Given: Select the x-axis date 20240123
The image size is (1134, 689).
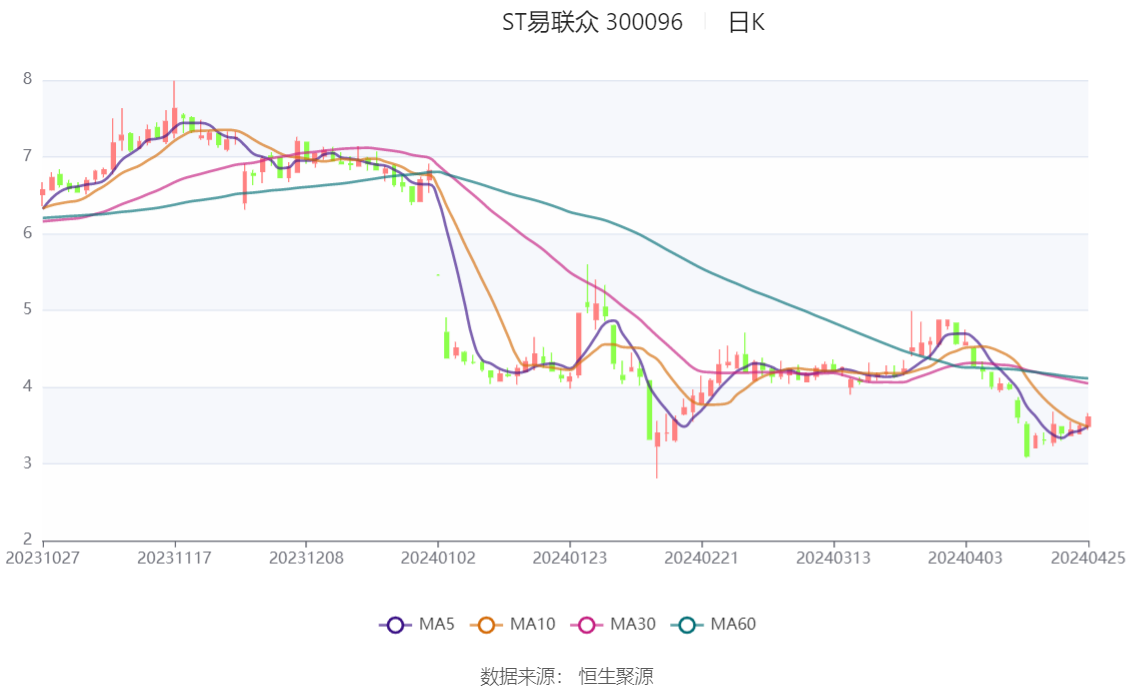Looking at the screenshot, I should point(570,558).
